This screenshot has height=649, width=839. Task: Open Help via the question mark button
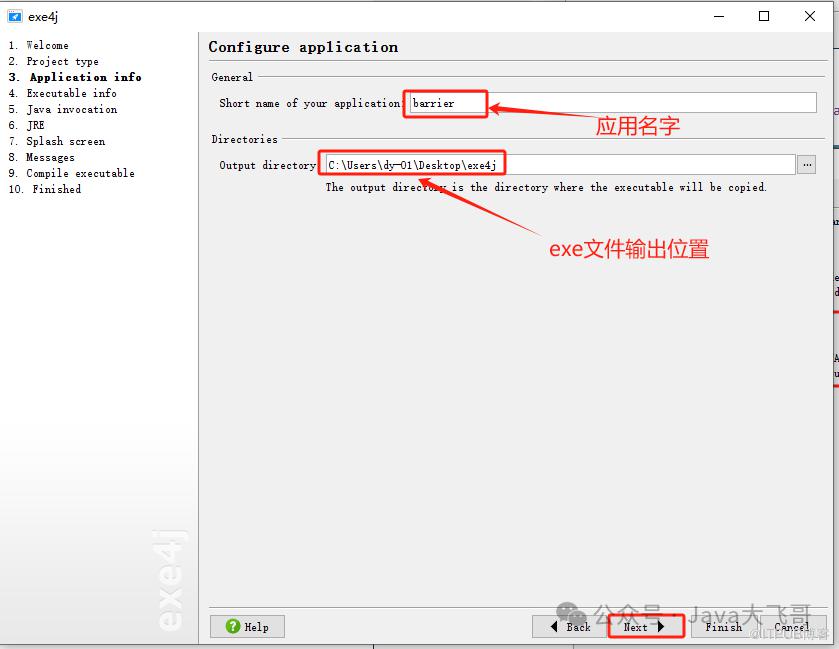click(x=247, y=627)
